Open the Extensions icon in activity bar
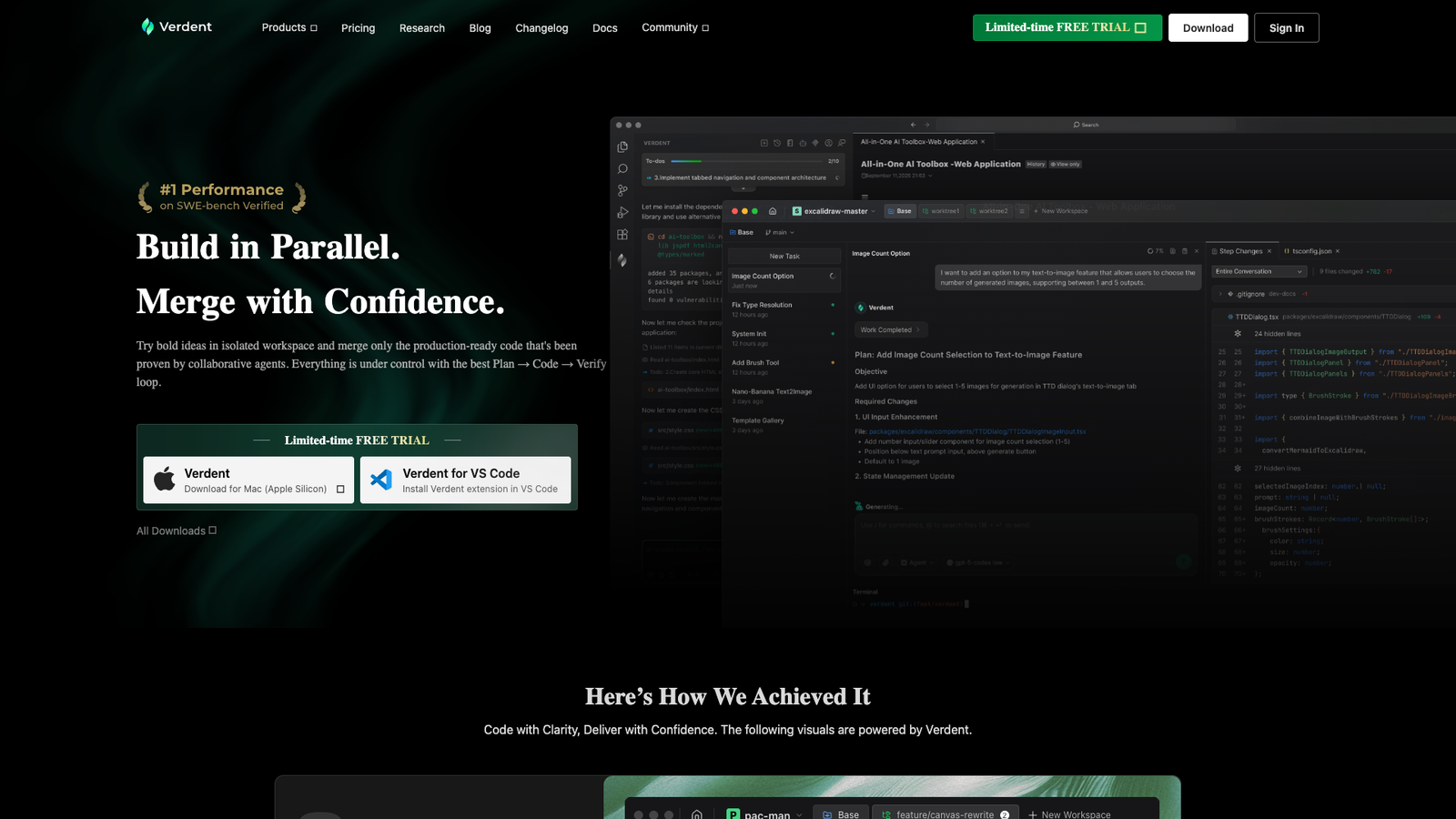Viewport: 1456px width, 819px height. click(x=622, y=234)
